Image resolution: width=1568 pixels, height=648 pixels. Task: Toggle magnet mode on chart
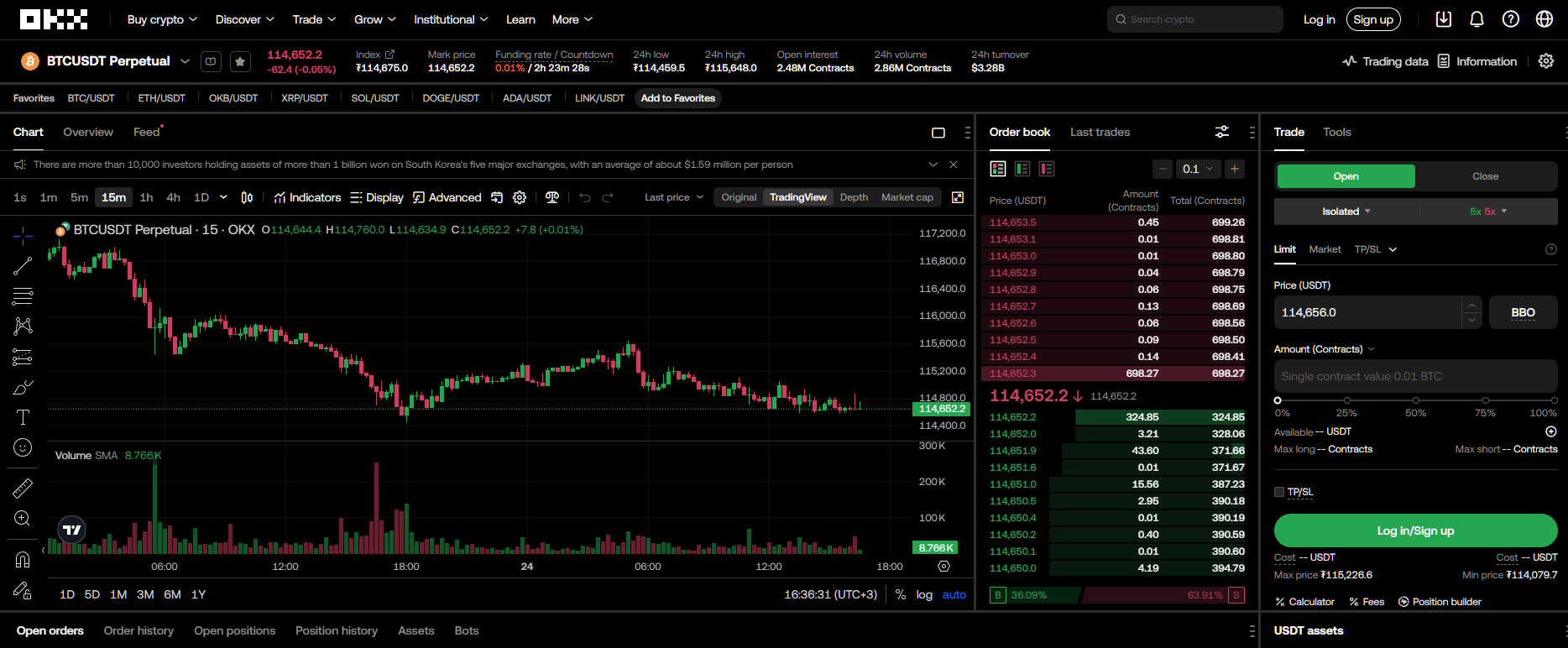[23, 559]
